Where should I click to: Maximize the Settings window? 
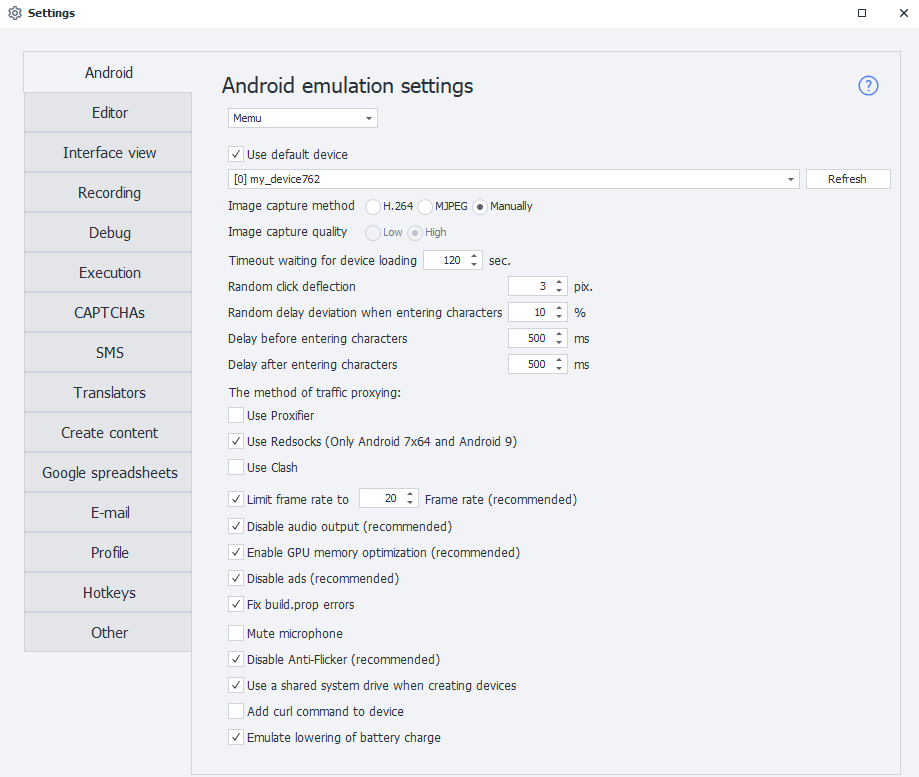pyautogui.click(x=862, y=13)
